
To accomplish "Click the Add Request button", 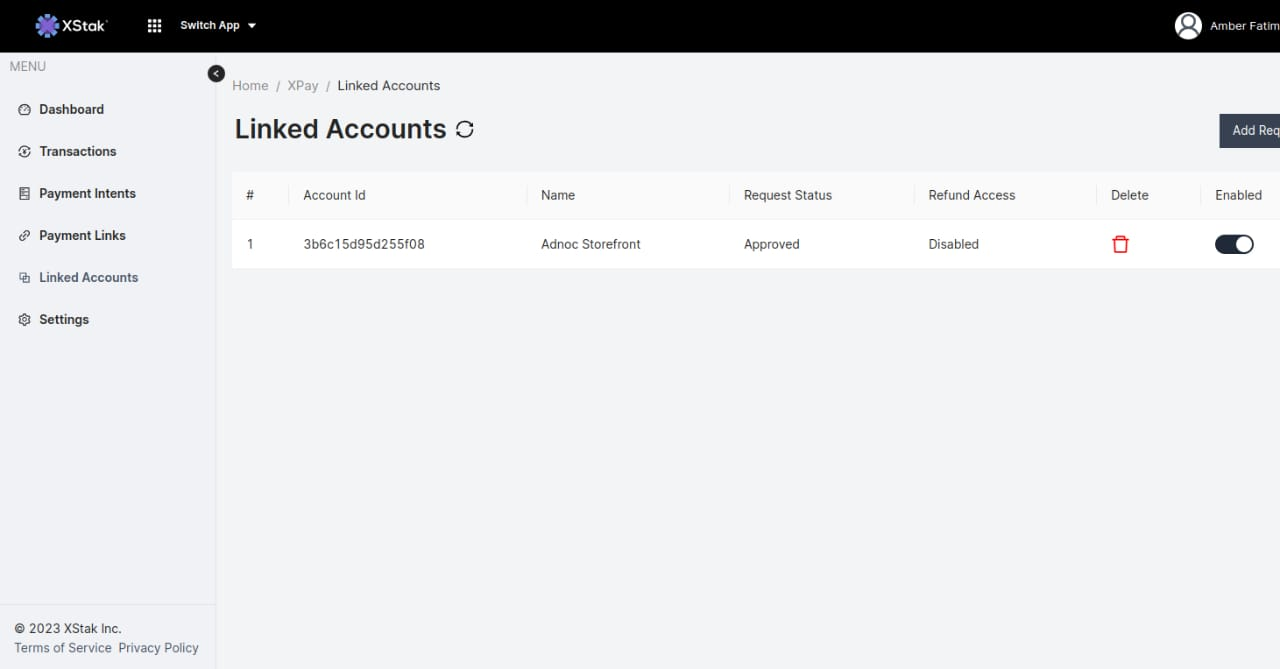I will (x=1252, y=130).
